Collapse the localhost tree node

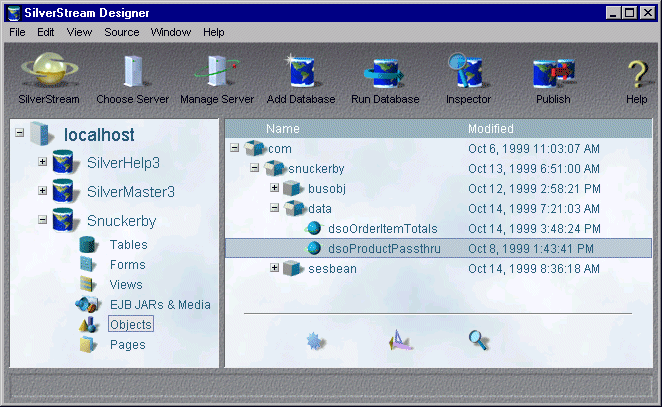click(x=19, y=133)
